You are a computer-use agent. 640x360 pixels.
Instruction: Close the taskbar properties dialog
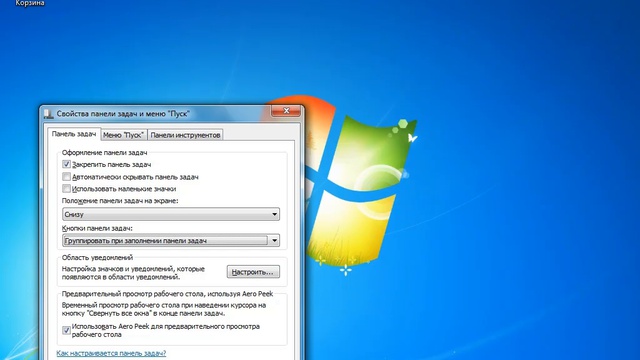pos(286,111)
